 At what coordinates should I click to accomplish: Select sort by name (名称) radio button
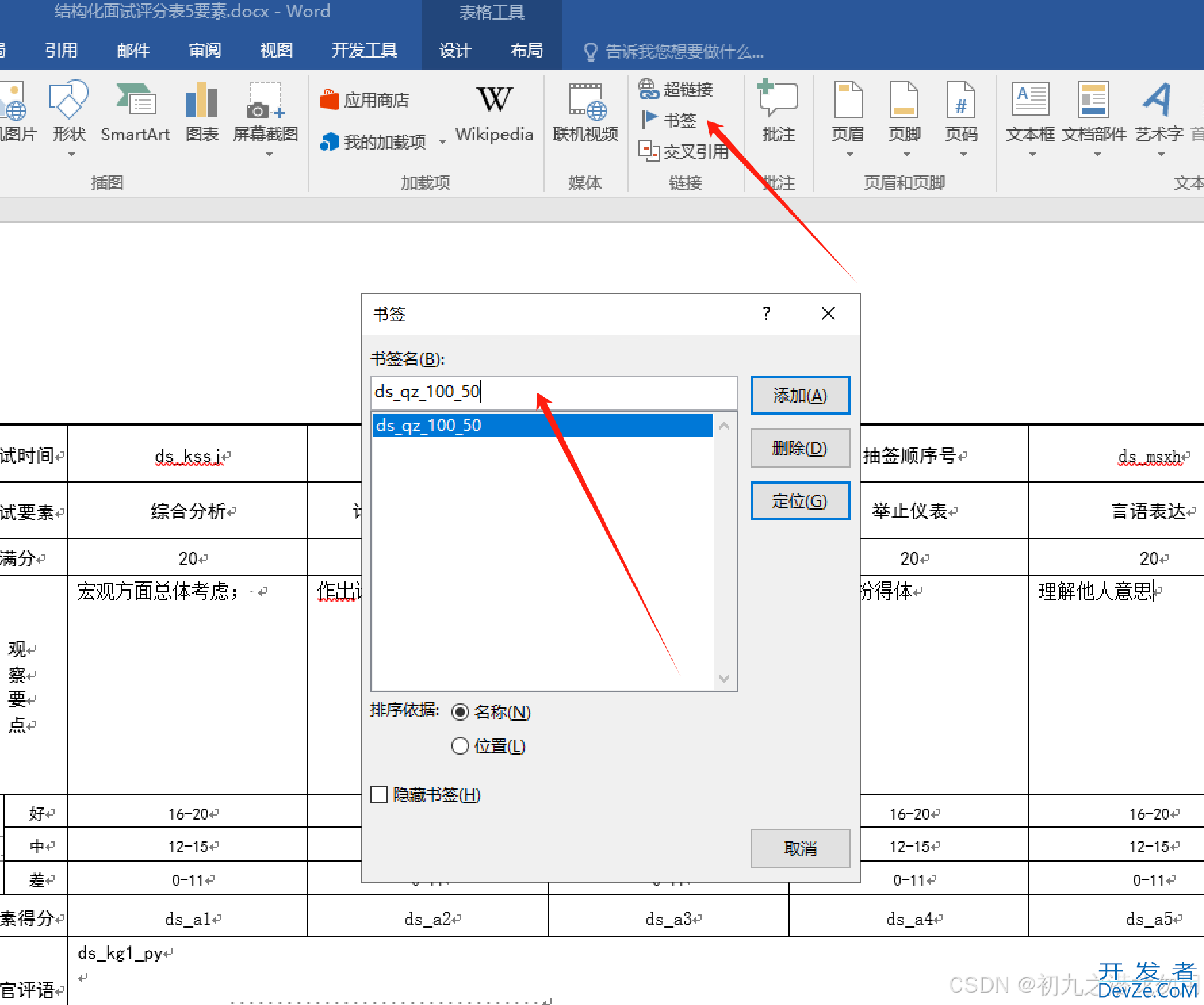[460, 712]
